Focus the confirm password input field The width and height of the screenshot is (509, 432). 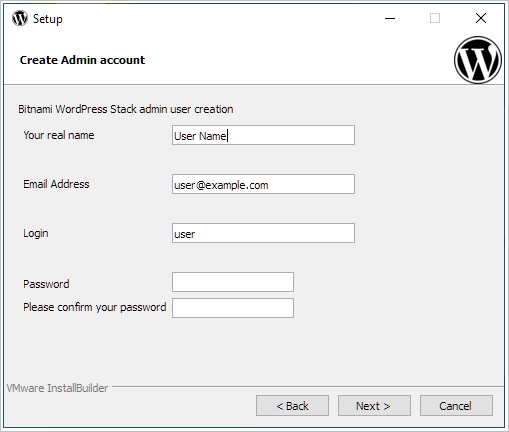[233, 308]
